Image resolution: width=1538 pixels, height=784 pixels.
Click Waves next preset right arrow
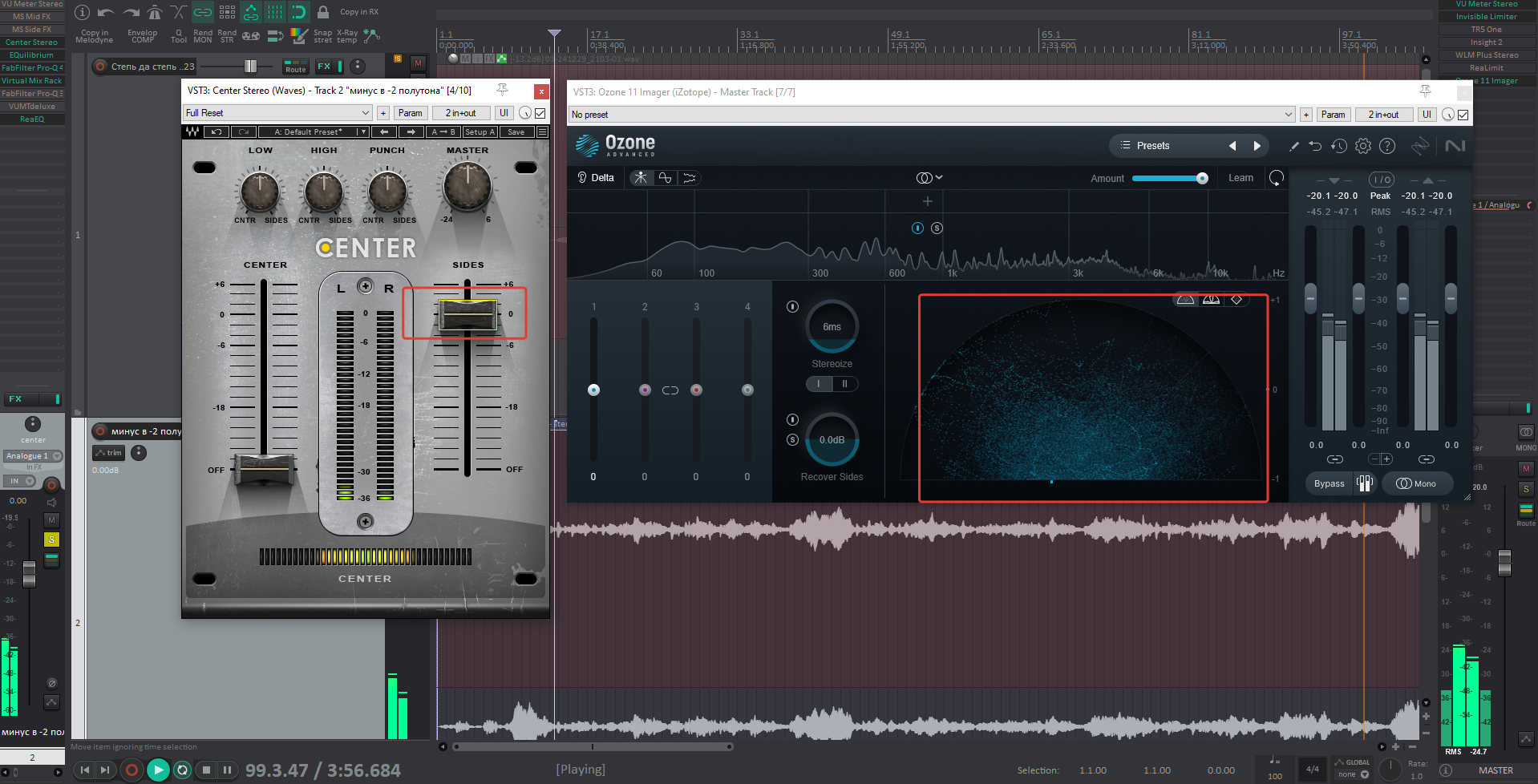[411, 131]
